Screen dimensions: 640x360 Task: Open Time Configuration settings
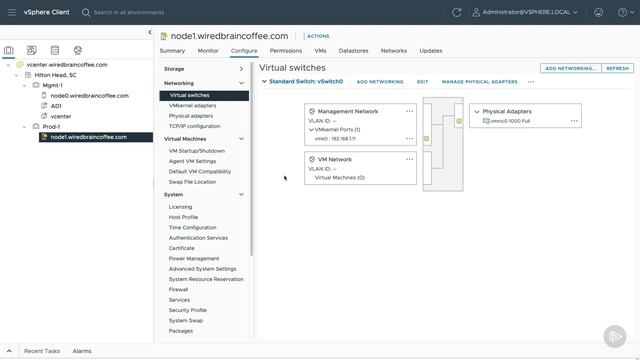point(193,228)
